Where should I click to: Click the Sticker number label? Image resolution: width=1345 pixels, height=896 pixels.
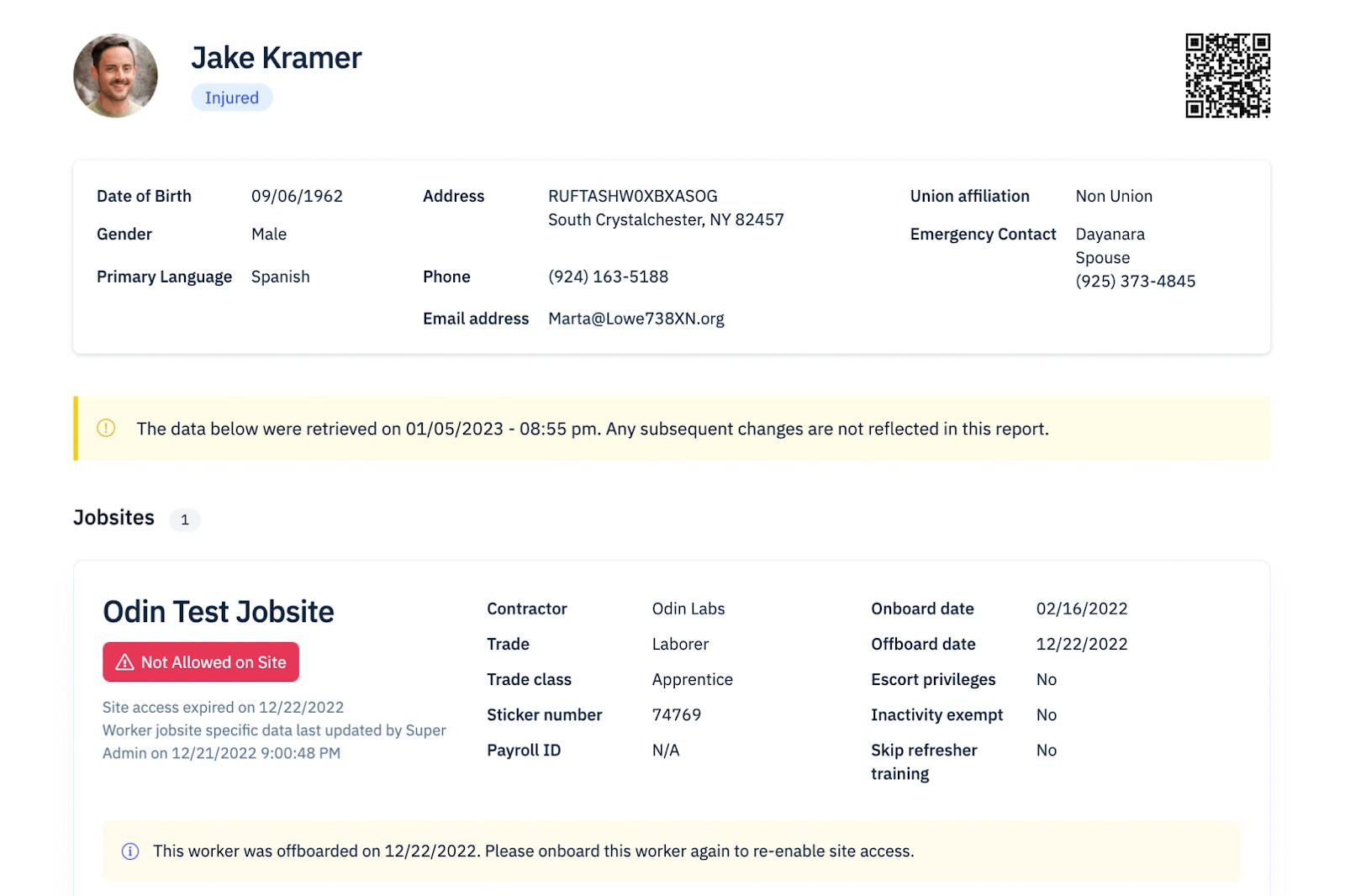coord(545,714)
